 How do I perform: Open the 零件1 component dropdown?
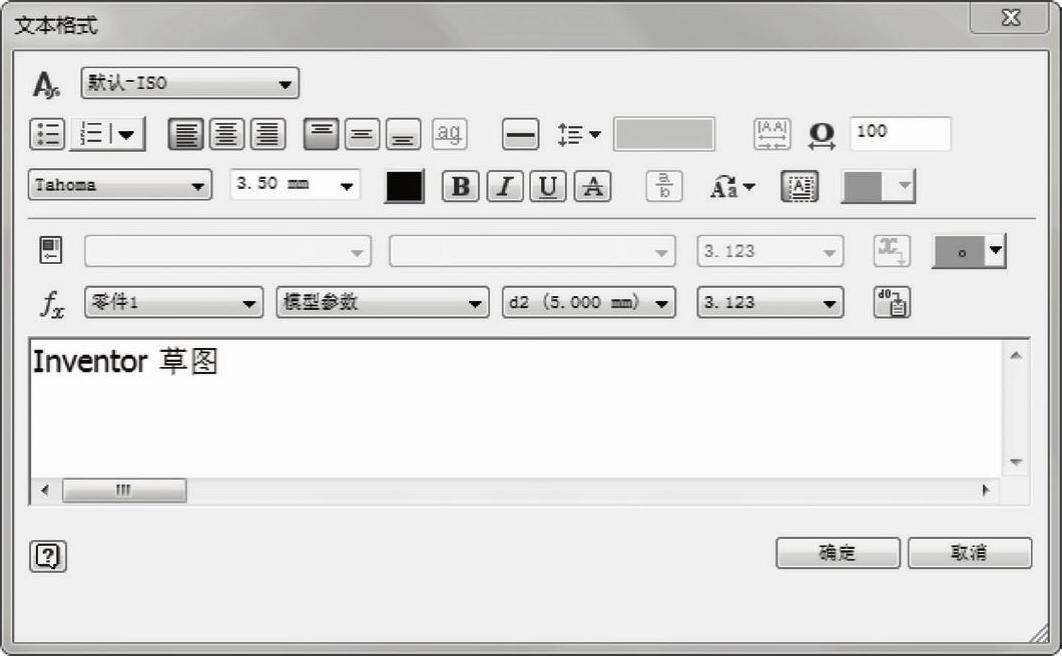tap(174, 302)
